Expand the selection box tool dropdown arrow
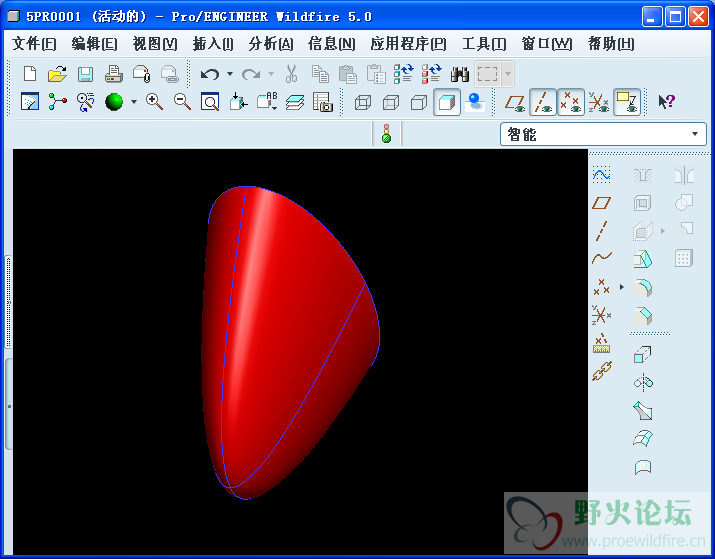This screenshot has height=559, width=715. 508,74
